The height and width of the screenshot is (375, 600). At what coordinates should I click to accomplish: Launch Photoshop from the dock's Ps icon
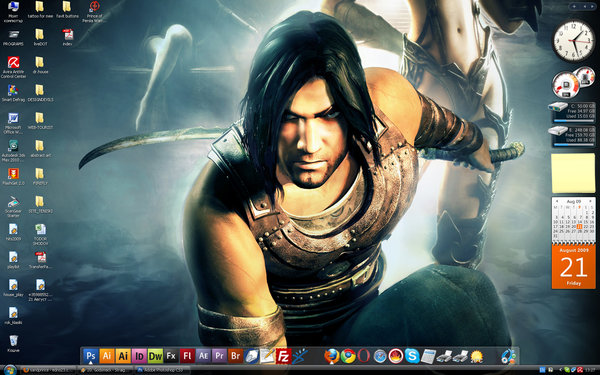click(x=91, y=356)
